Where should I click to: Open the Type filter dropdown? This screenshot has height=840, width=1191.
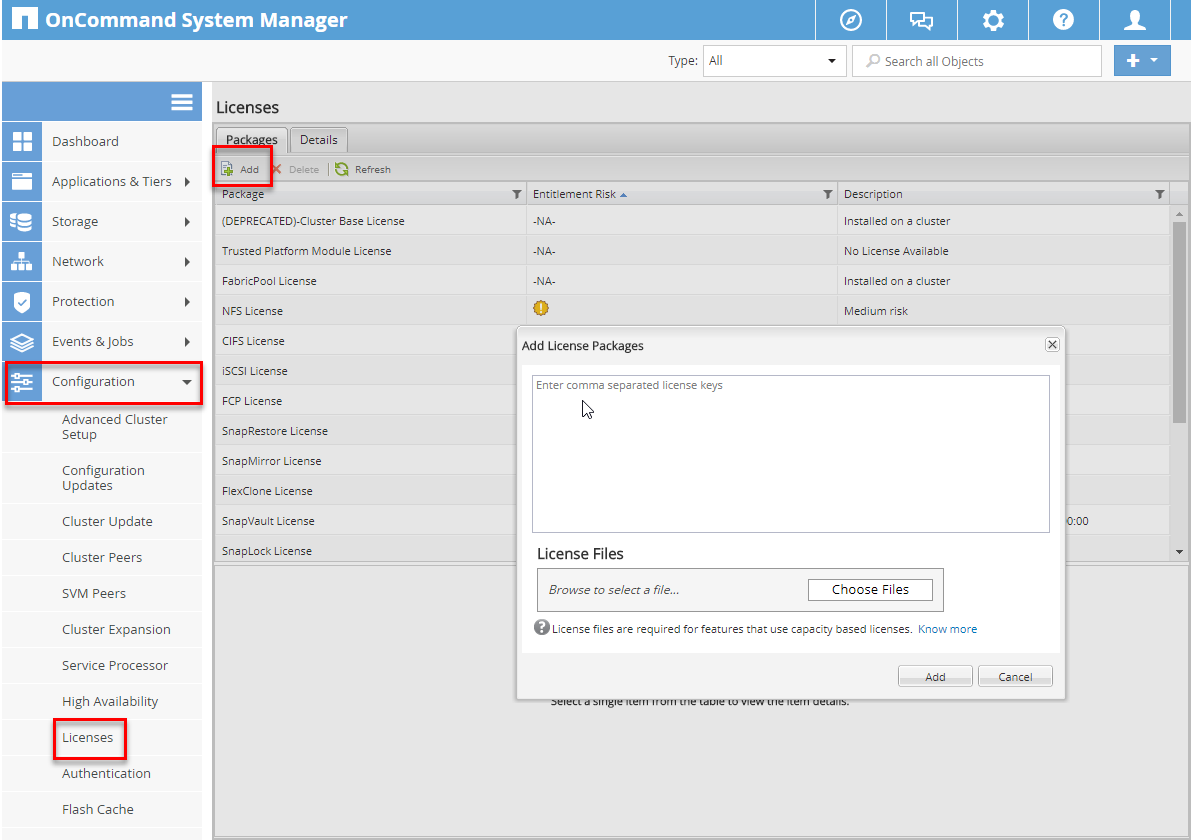[774, 61]
